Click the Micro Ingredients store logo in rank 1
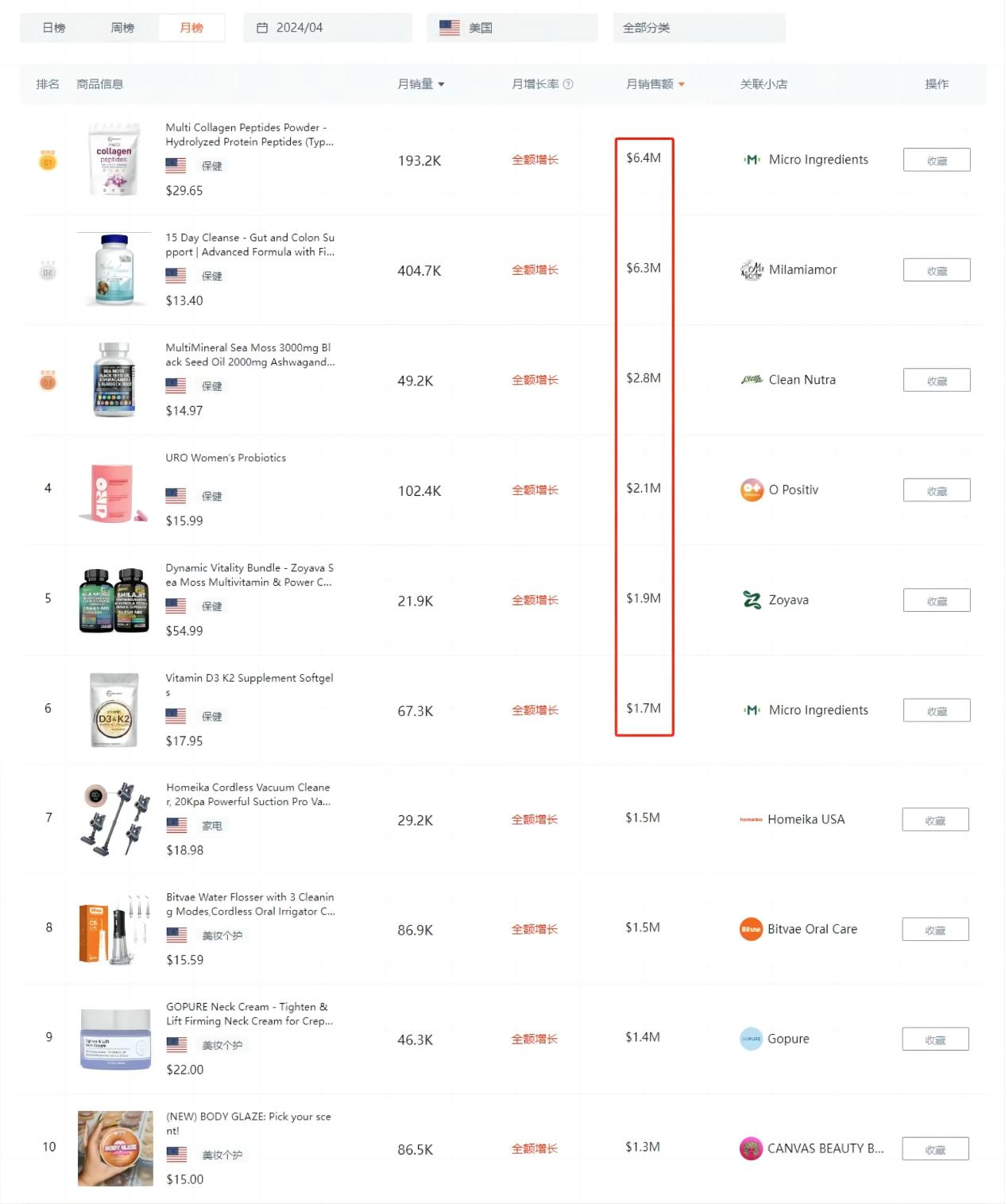Image resolution: width=1005 pixels, height=1204 pixels. click(x=752, y=160)
